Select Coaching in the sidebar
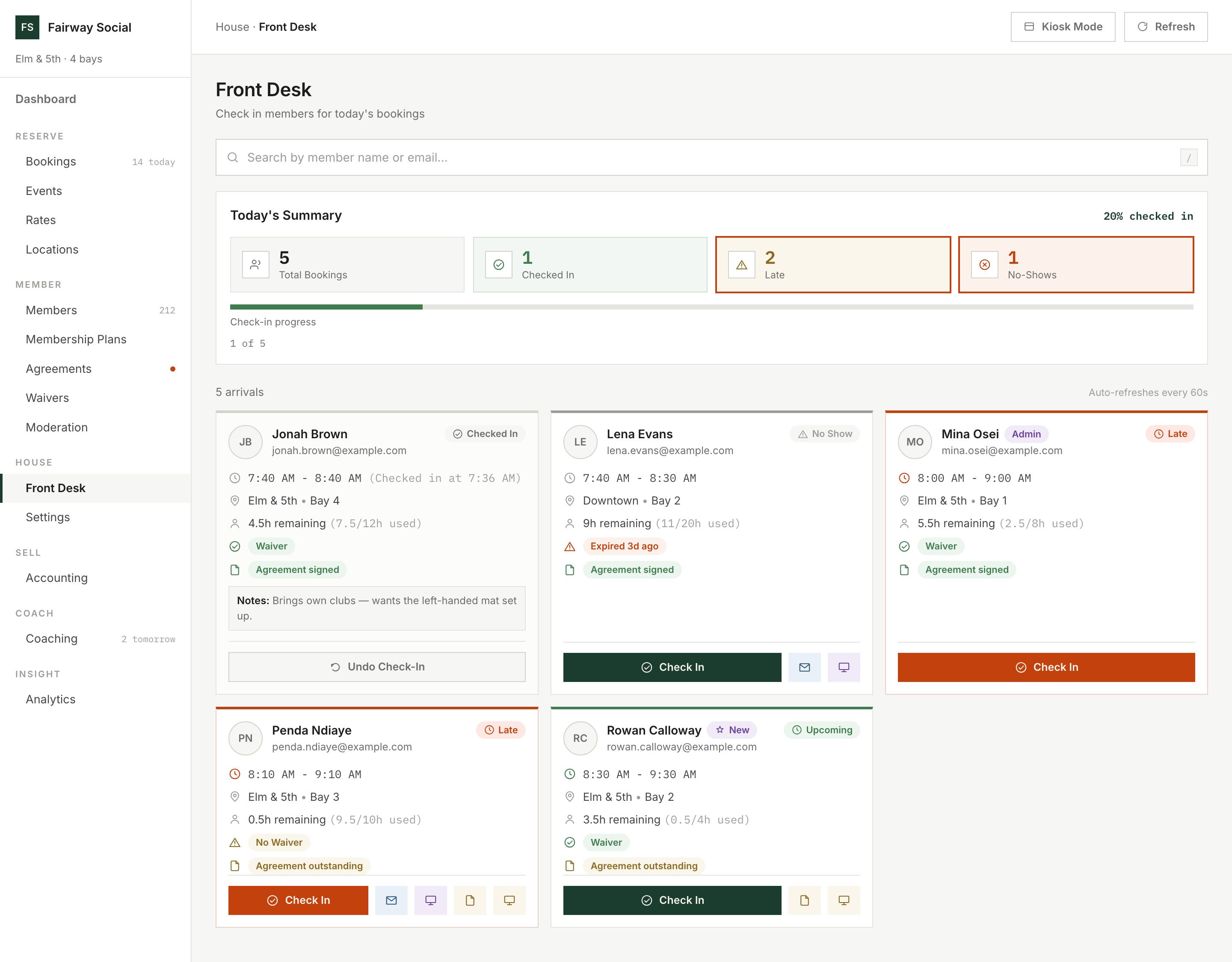1232x962 pixels. click(x=95, y=638)
